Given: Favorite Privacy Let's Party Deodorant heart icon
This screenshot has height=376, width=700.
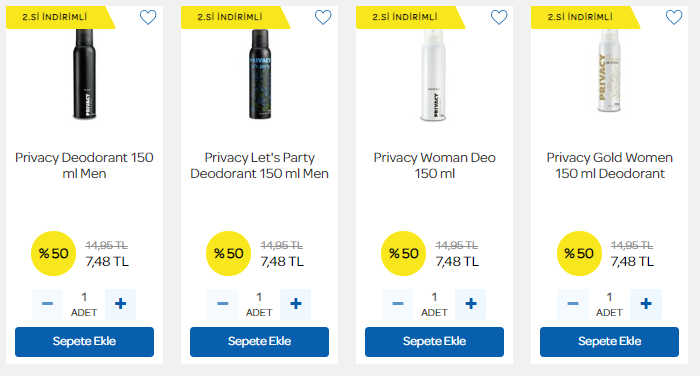Looking at the screenshot, I should point(323,17).
